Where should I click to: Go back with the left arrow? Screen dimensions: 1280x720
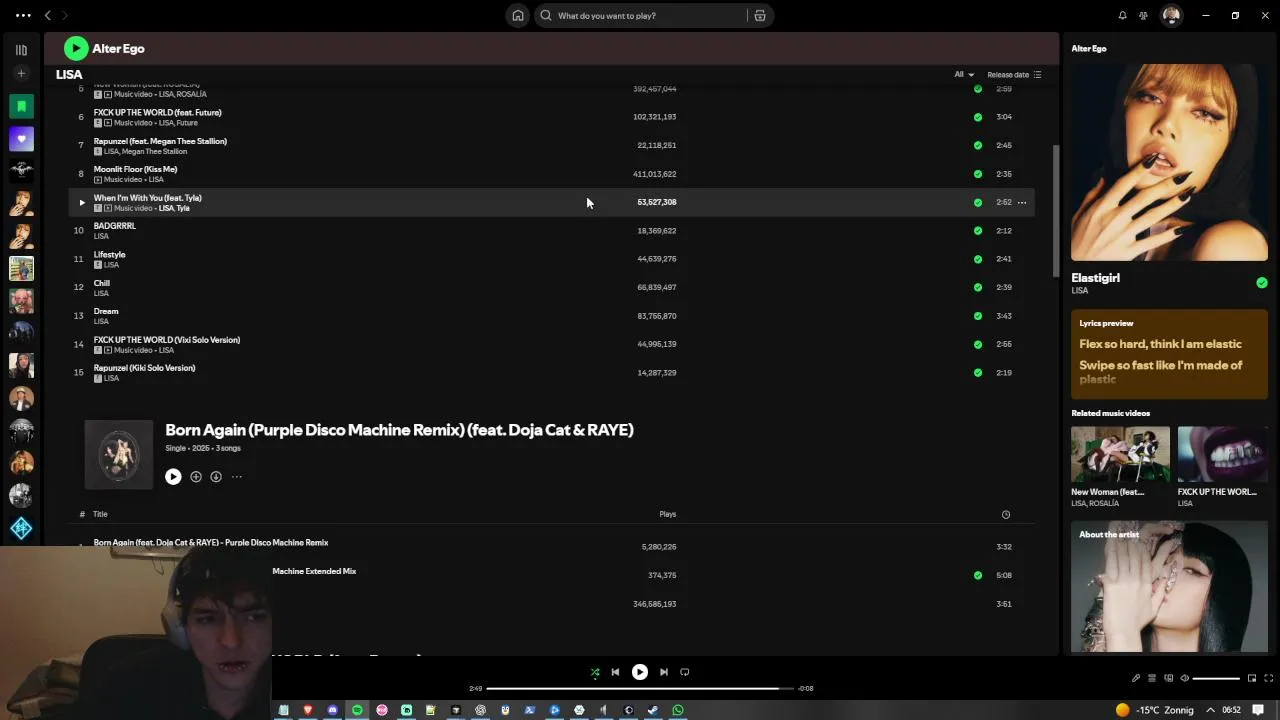(x=47, y=16)
